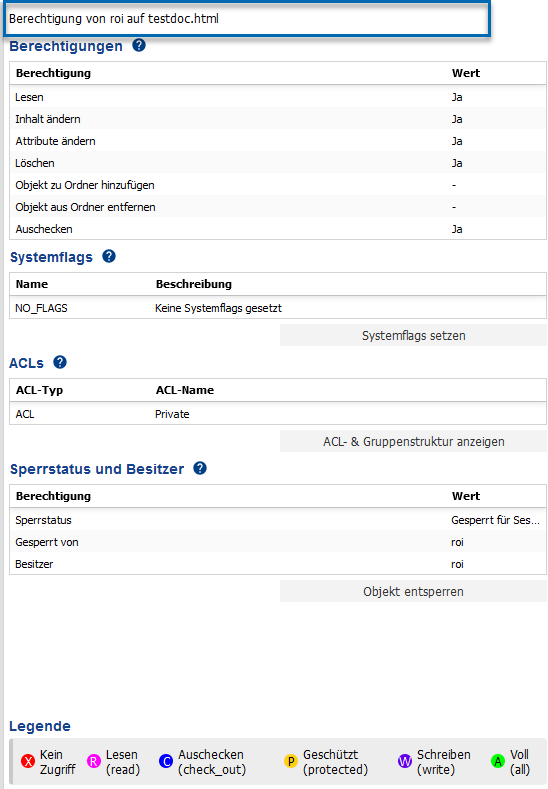Screen dimensions: 548x789
Task: Click the blue C Auschecken legend icon
Action: tap(166, 761)
